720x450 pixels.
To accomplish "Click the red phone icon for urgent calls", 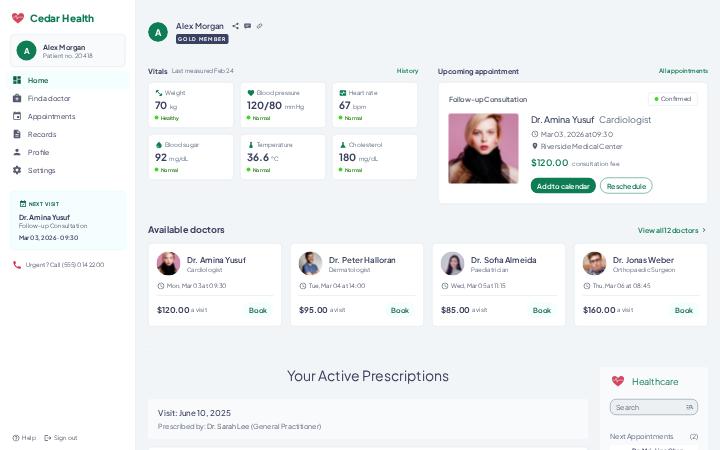I will tap(17, 265).
